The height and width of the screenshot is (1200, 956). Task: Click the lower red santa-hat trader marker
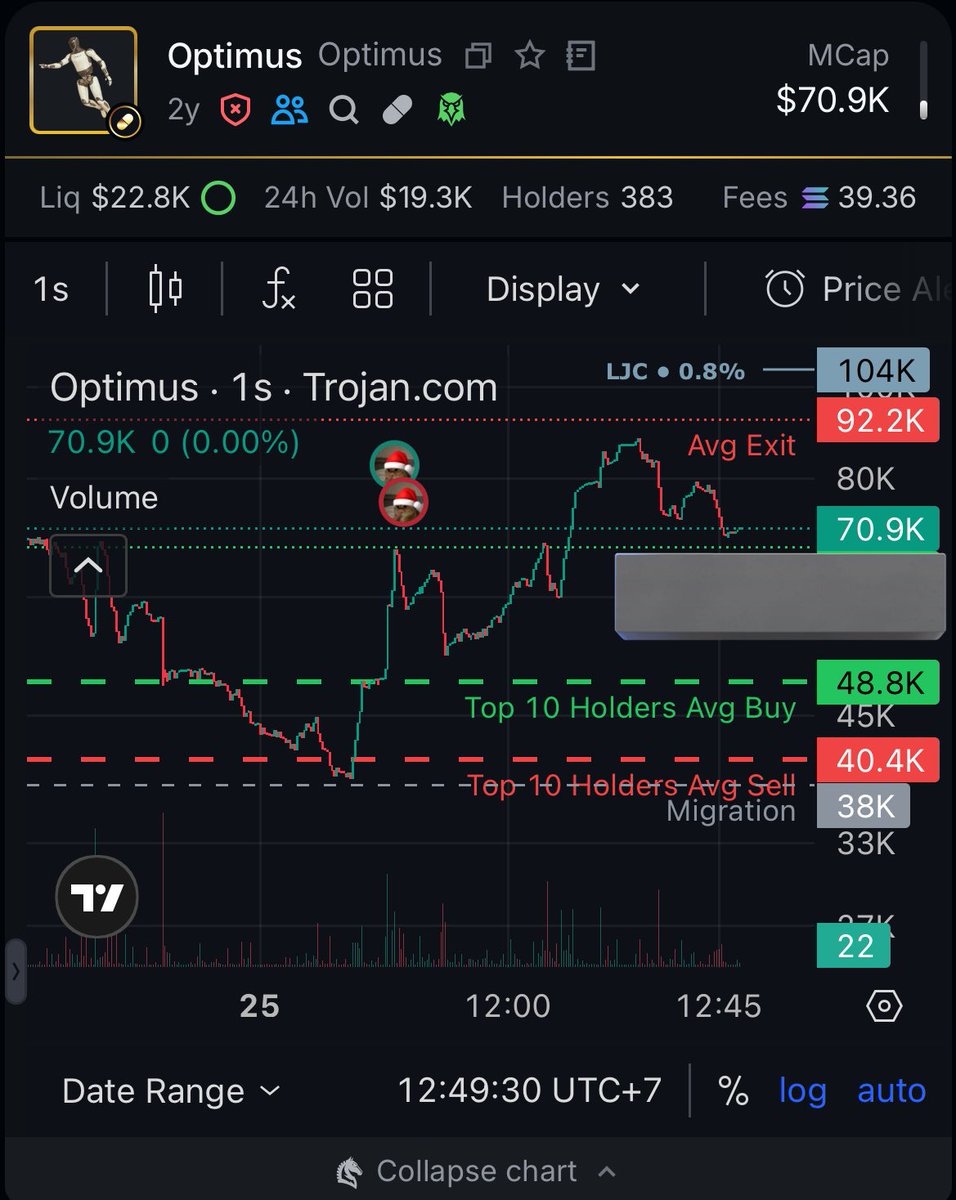403,502
